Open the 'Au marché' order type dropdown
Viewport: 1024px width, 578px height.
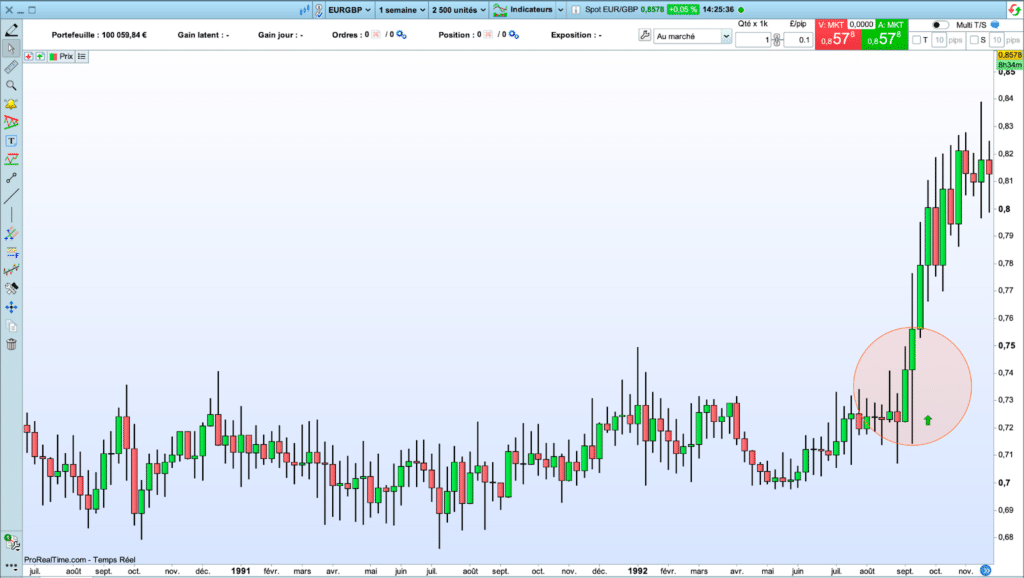coord(692,36)
